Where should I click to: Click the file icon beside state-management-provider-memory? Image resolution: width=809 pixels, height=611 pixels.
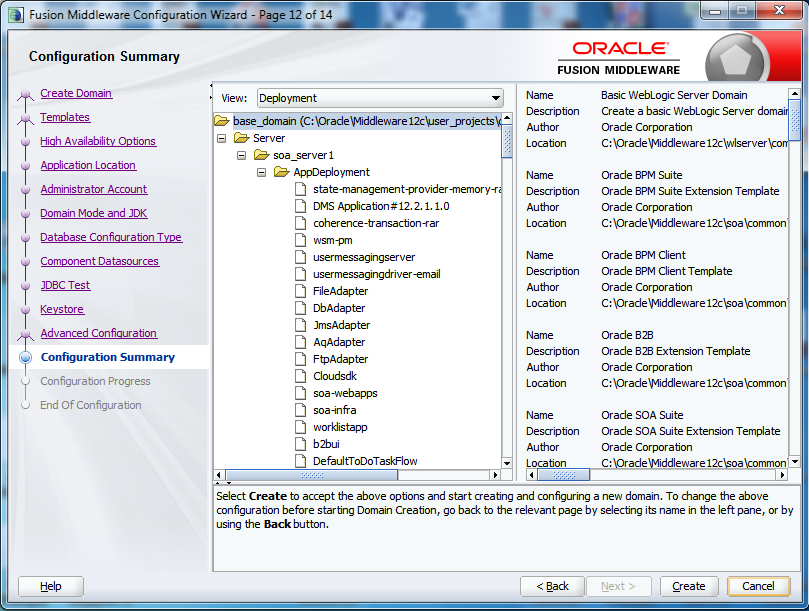click(301, 189)
